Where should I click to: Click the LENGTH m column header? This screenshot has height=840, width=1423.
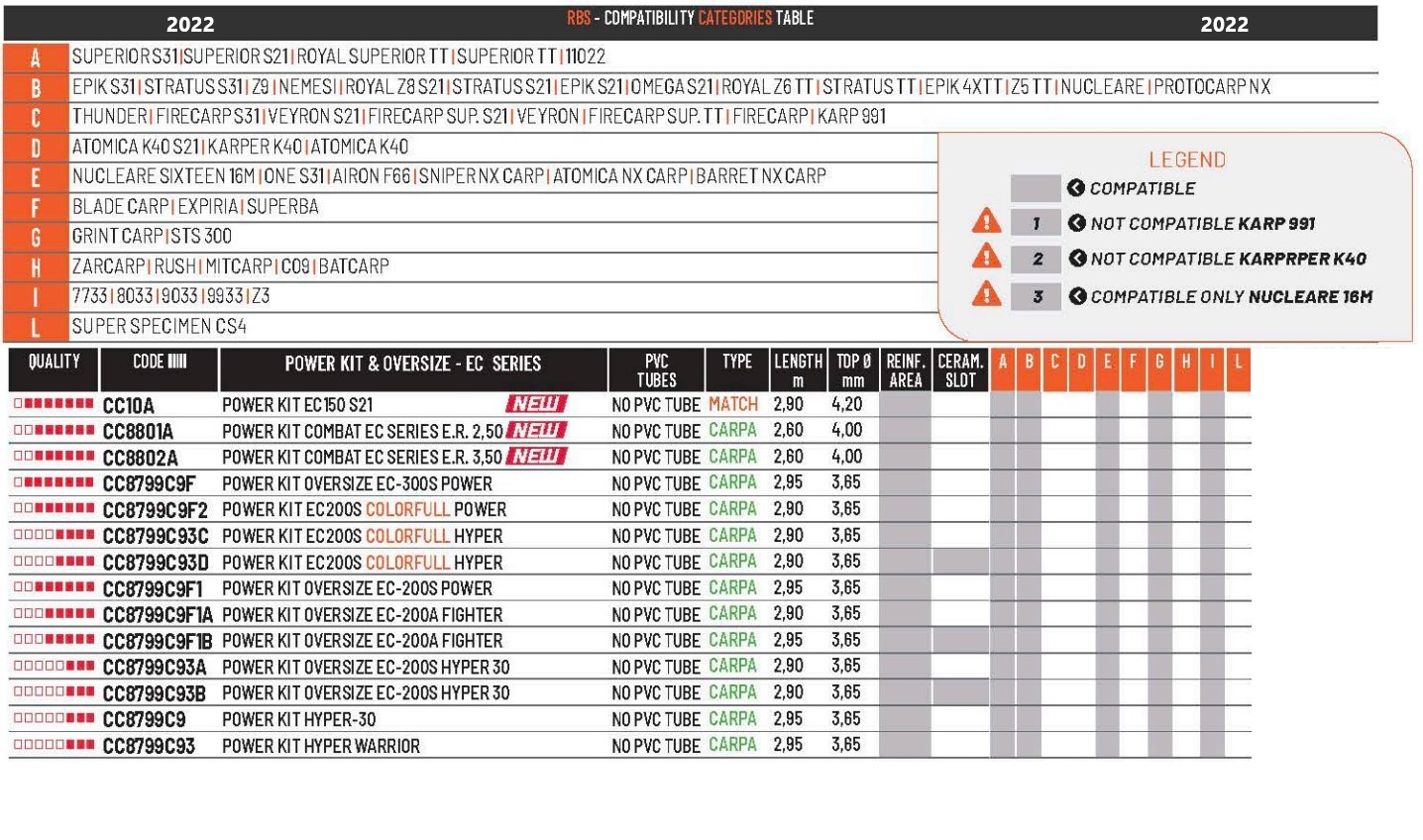[798, 368]
